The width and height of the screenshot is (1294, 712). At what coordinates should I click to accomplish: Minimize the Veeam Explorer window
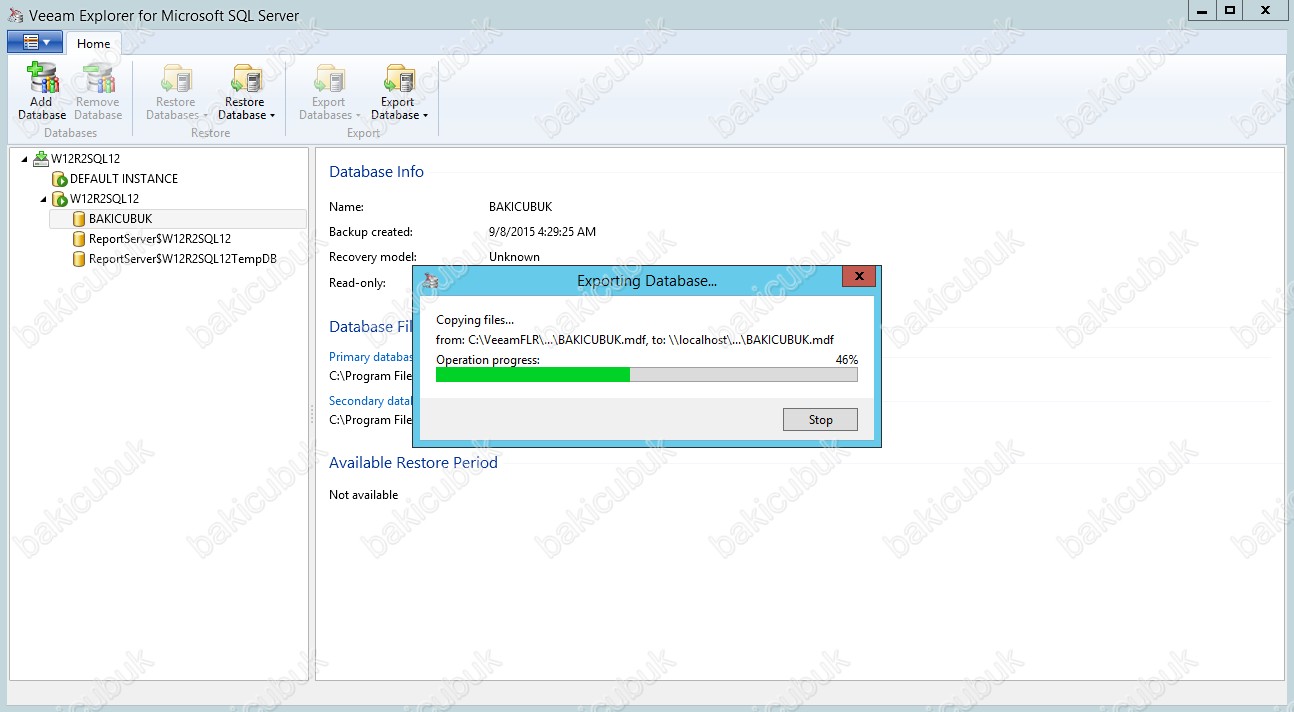[1202, 10]
